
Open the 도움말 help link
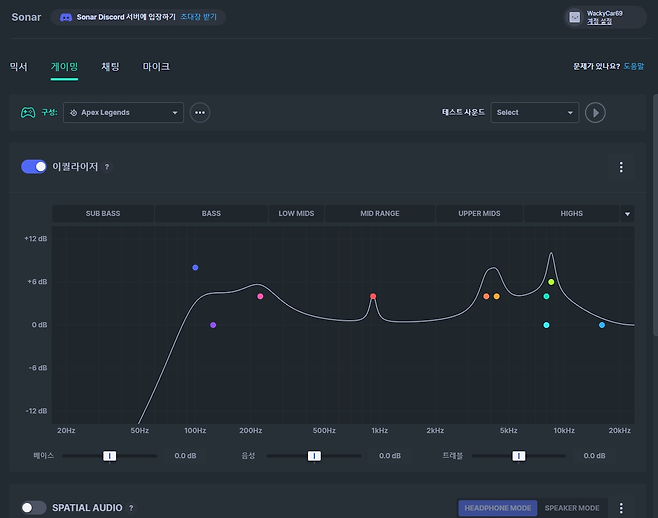pyautogui.click(x=634, y=66)
